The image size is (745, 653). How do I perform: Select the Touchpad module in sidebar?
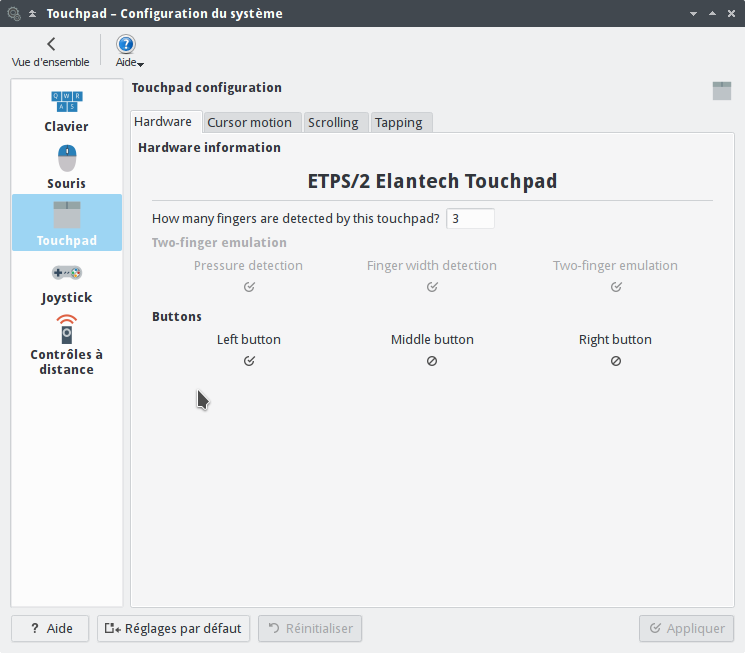66,223
